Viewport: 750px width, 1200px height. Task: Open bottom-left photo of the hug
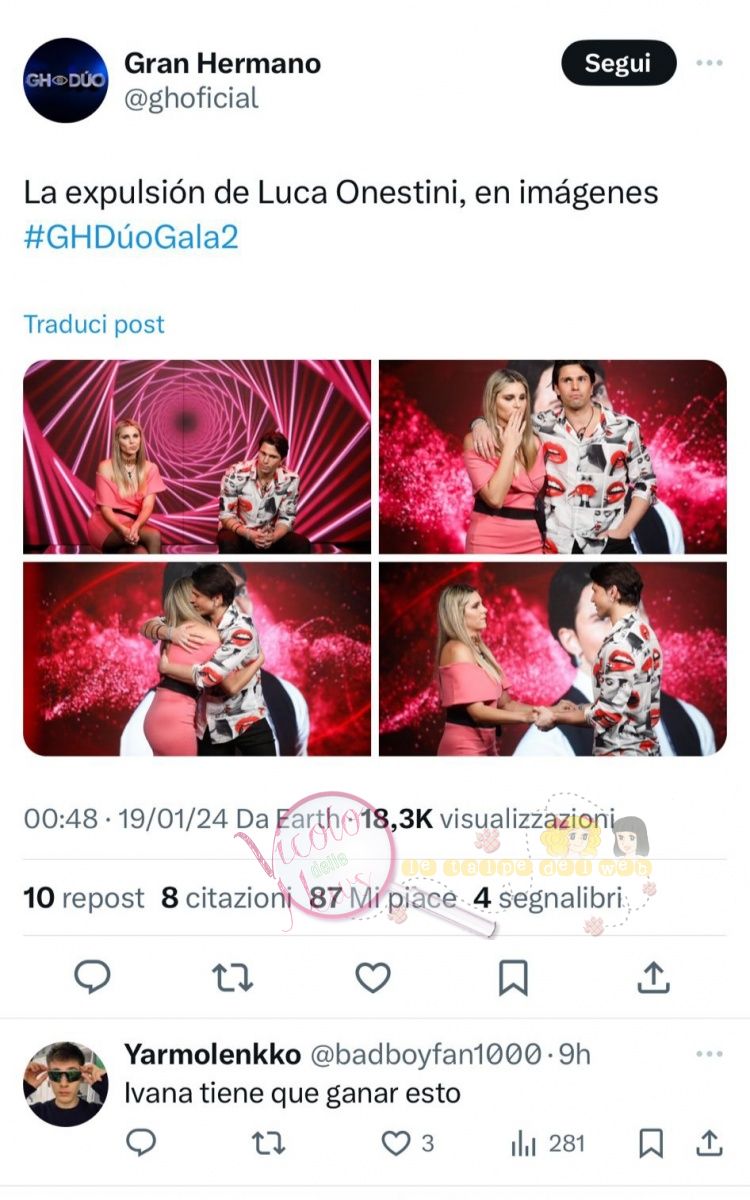[197, 659]
